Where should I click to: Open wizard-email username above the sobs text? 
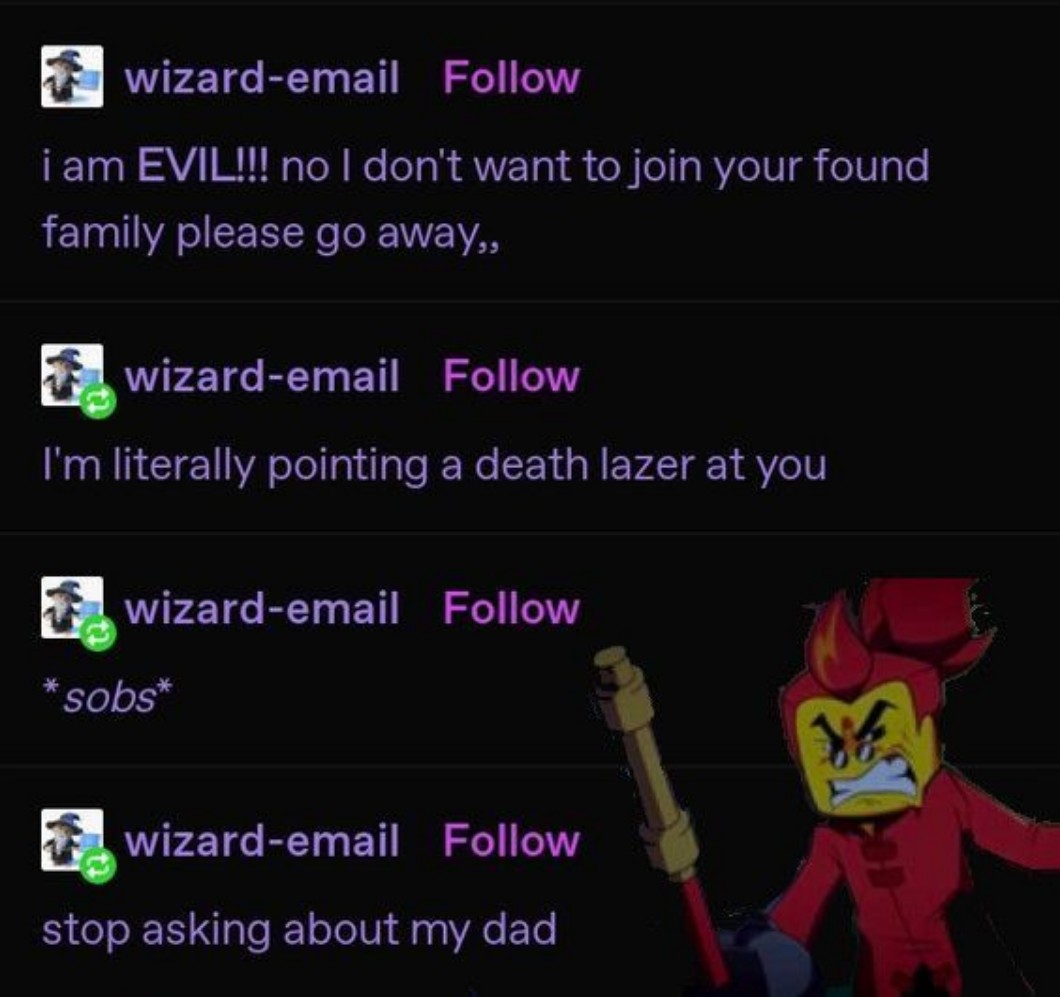262,608
